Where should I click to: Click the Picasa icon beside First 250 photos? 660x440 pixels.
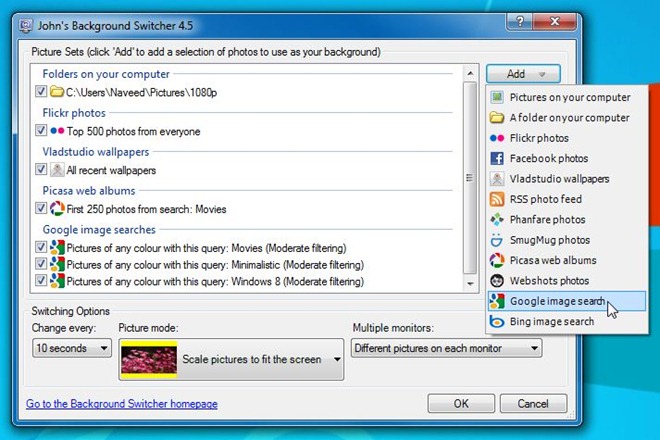click(57, 208)
